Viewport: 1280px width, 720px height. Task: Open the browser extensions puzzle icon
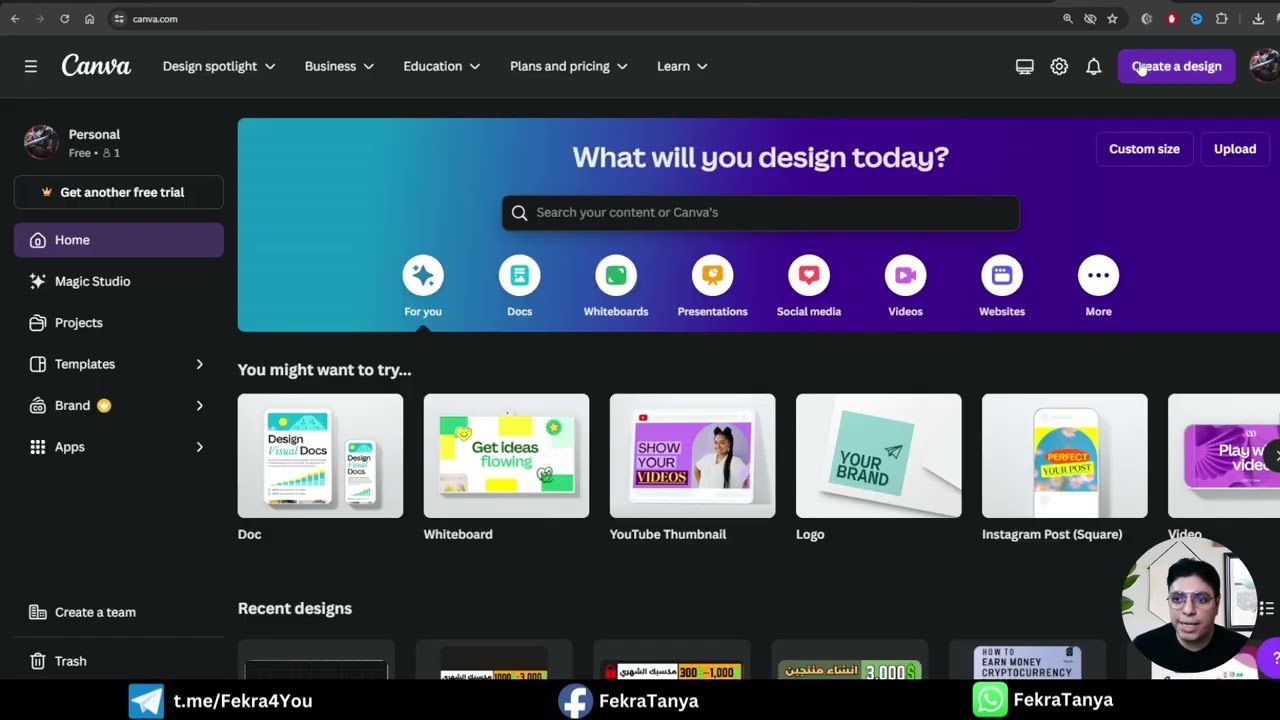click(x=1221, y=19)
